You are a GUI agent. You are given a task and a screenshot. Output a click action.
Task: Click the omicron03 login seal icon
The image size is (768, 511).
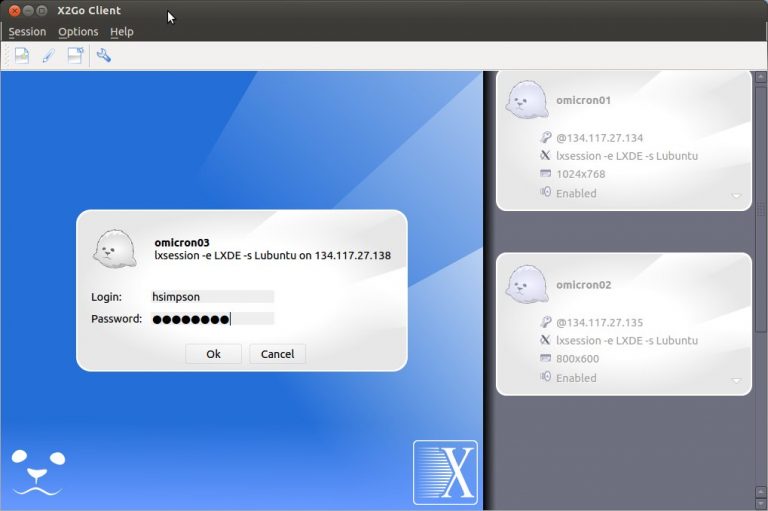[x=114, y=248]
